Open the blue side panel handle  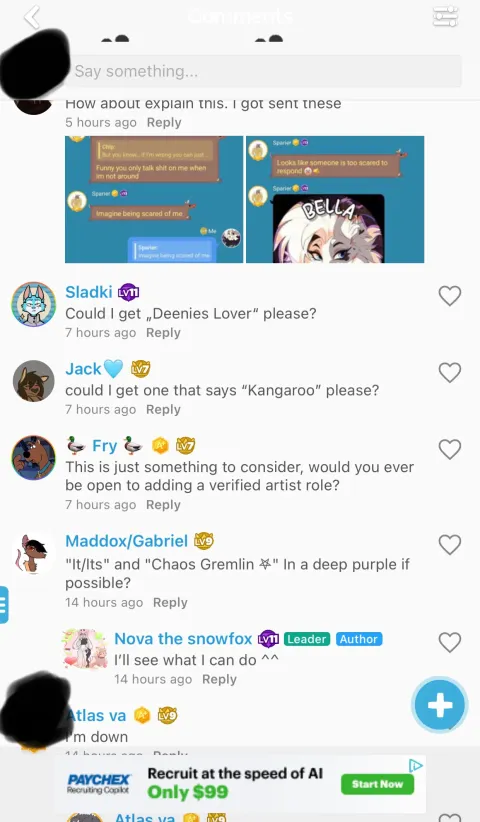click(x=4, y=604)
